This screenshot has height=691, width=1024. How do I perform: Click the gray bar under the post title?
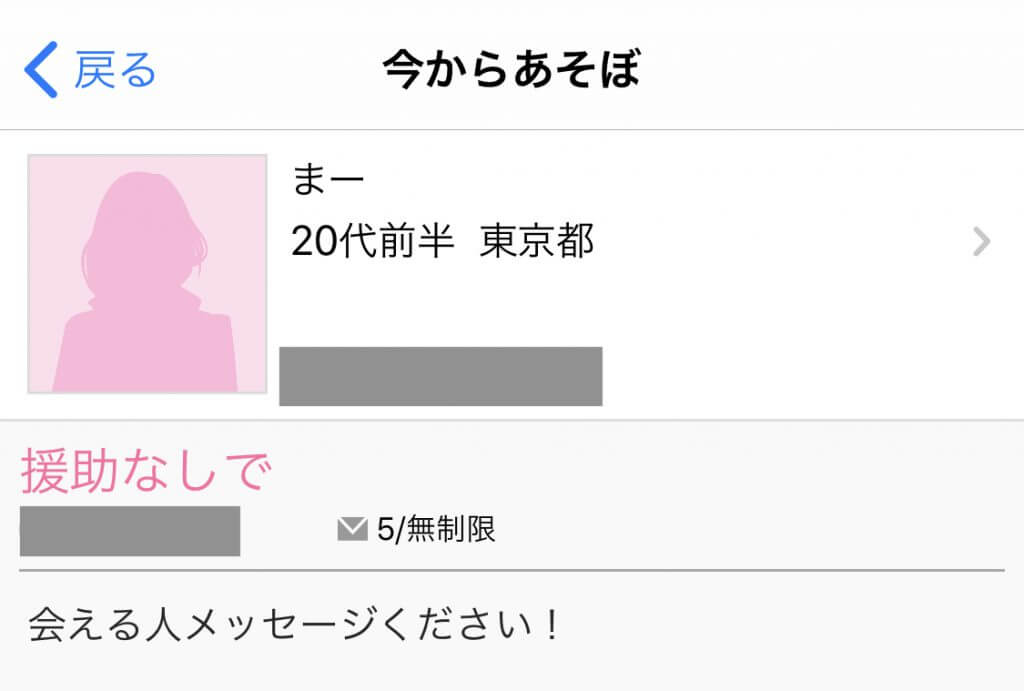coord(130,531)
